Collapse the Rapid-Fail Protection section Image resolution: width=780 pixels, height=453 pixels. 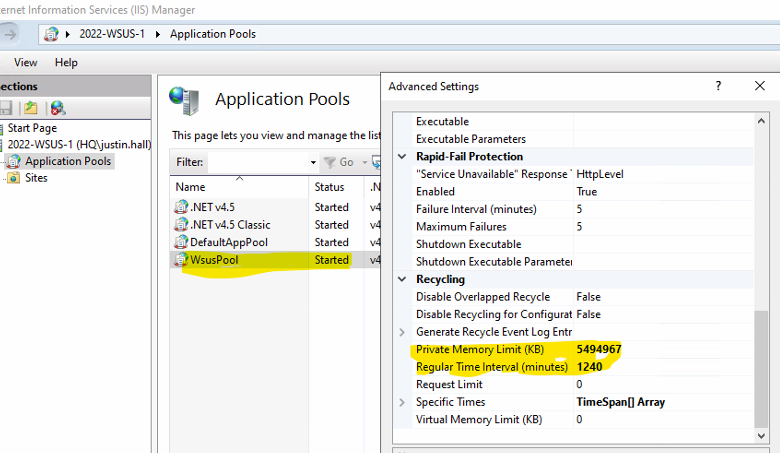402,157
